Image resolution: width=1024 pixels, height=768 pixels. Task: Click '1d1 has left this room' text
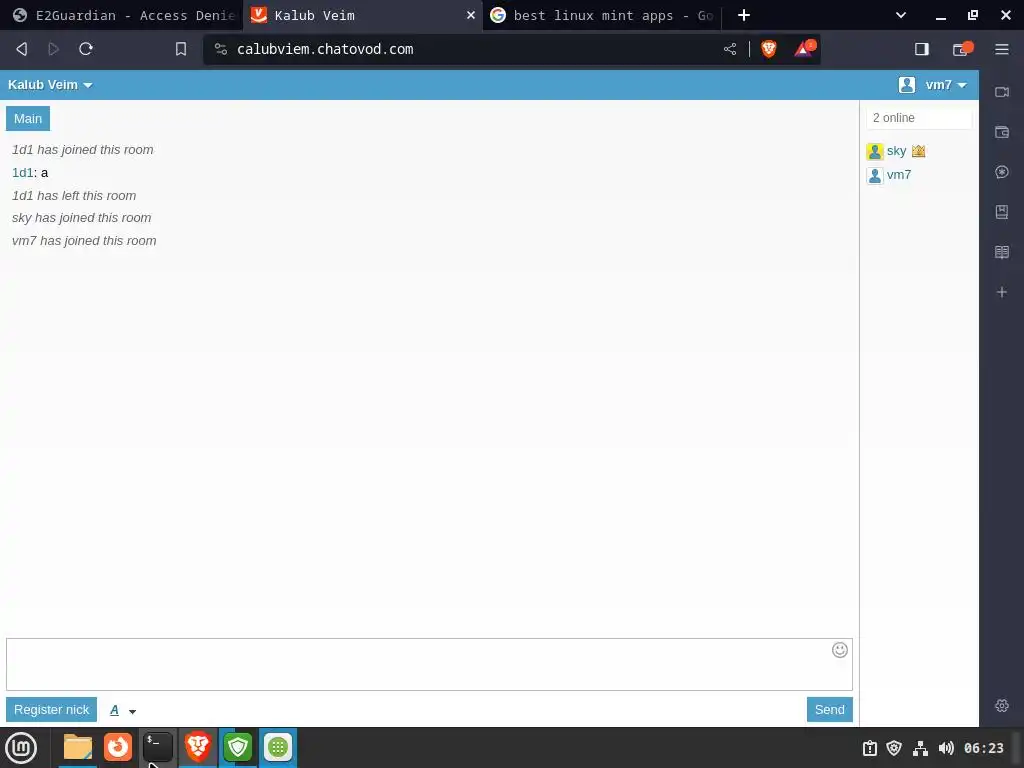pyautogui.click(x=74, y=196)
